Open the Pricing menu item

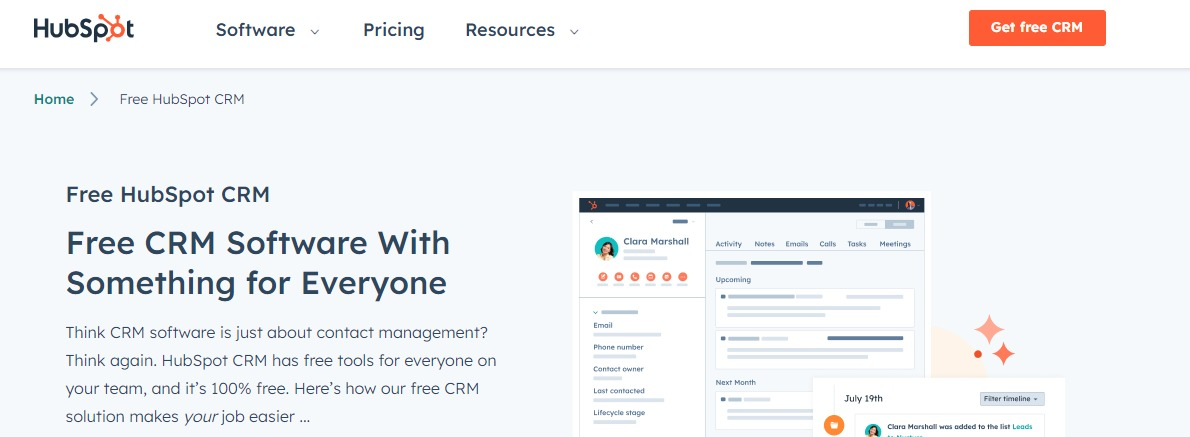[x=393, y=30]
